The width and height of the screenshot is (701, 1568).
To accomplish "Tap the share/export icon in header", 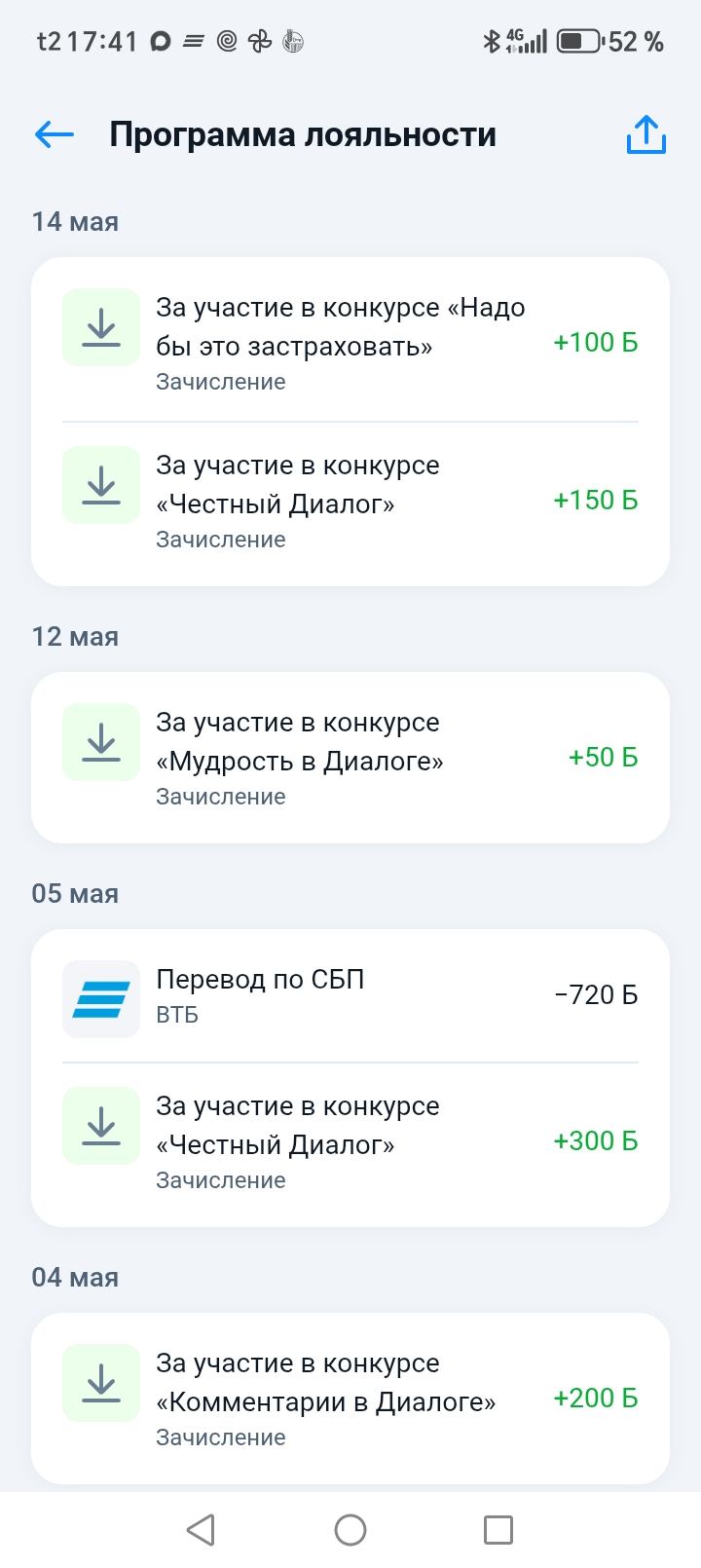I will click(646, 134).
